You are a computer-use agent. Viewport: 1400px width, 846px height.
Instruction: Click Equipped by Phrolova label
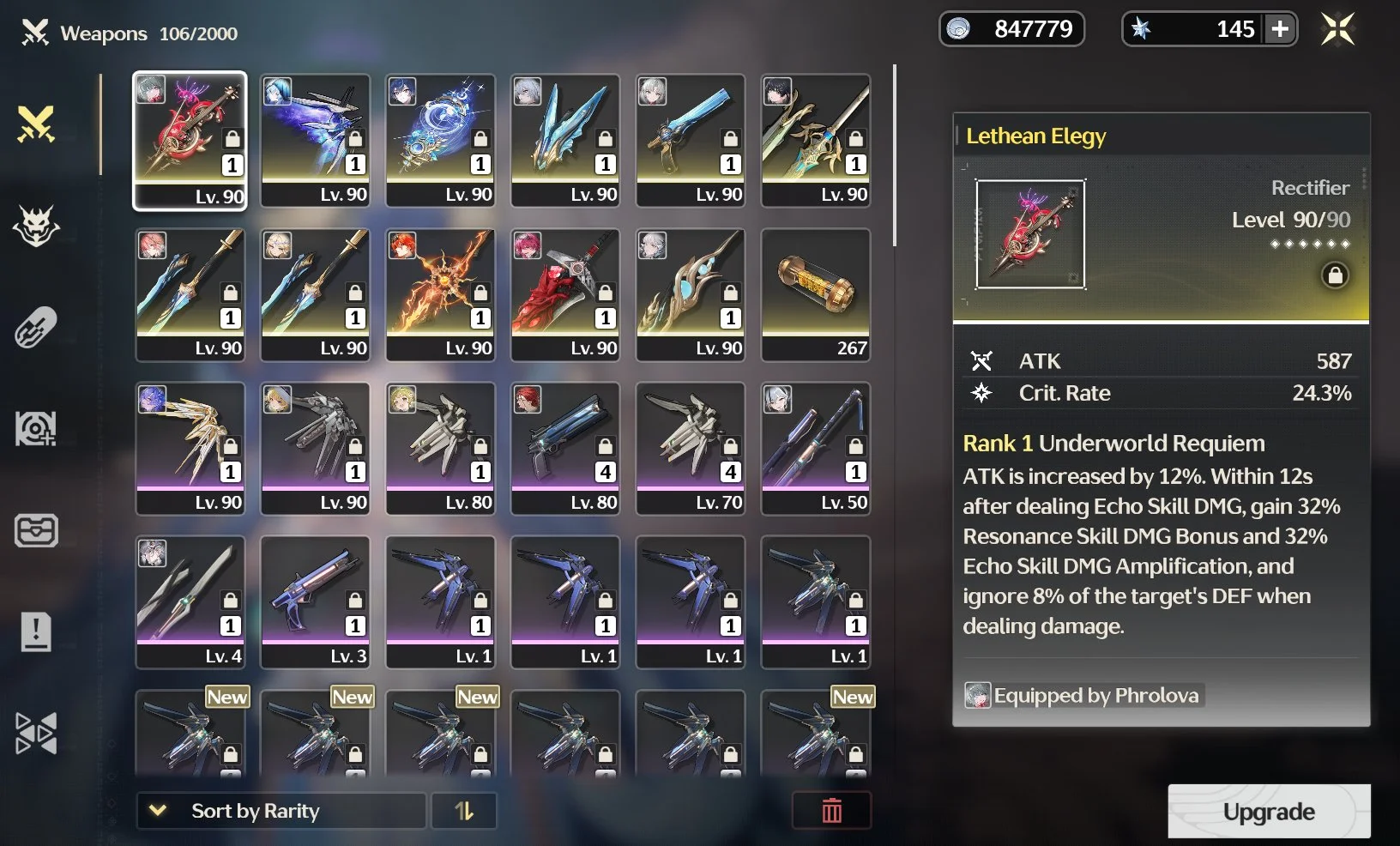point(1084,695)
